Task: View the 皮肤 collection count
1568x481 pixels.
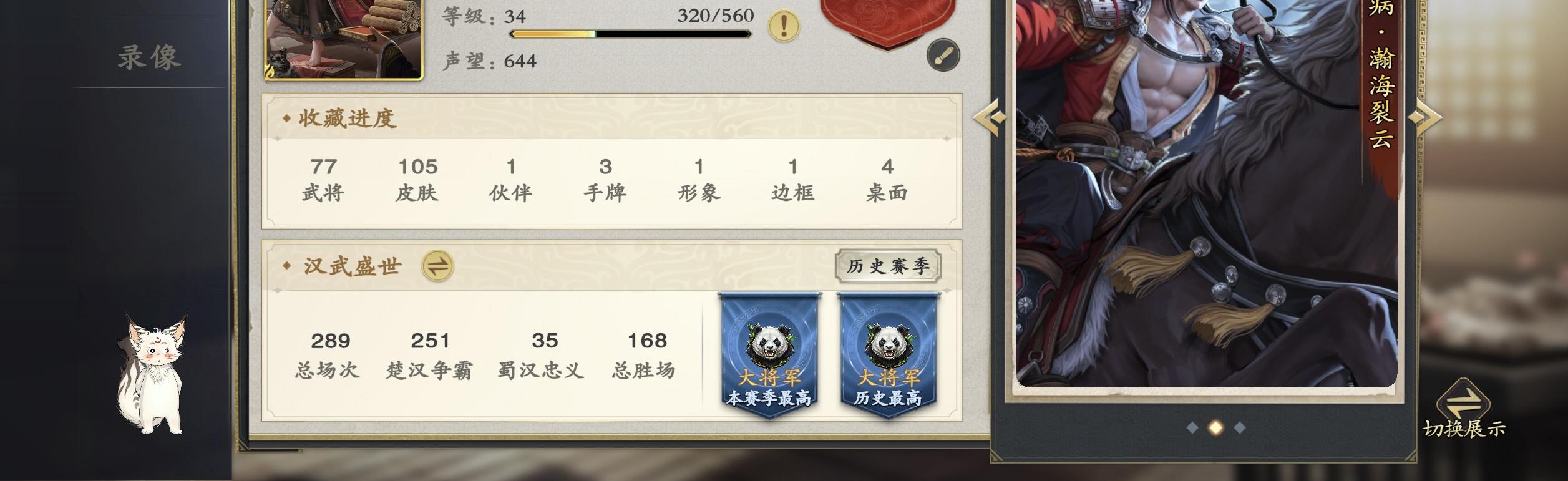Action: coord(417,180)
